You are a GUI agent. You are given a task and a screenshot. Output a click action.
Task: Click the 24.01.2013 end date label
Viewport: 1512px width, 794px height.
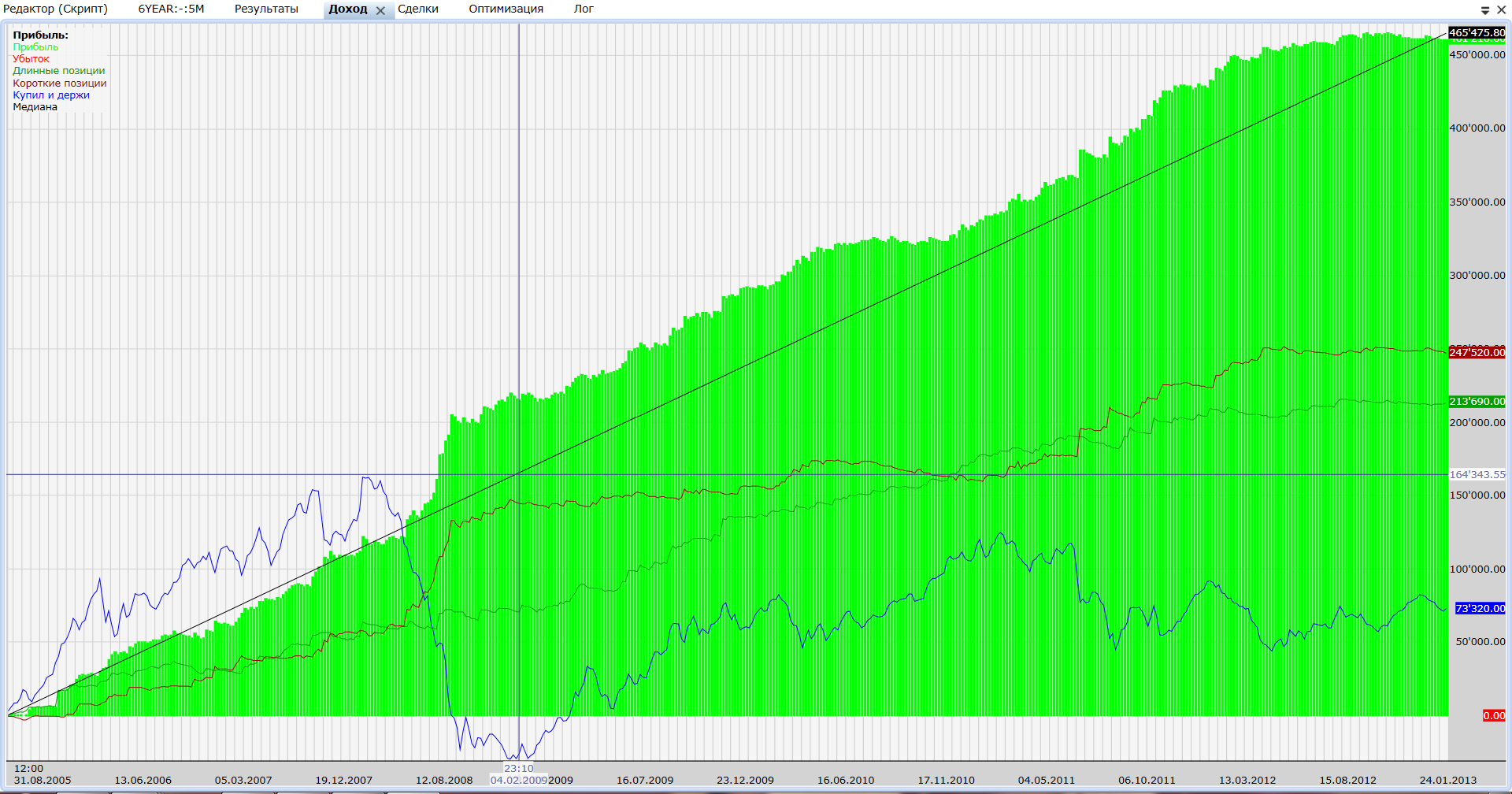coord(1448,781)
